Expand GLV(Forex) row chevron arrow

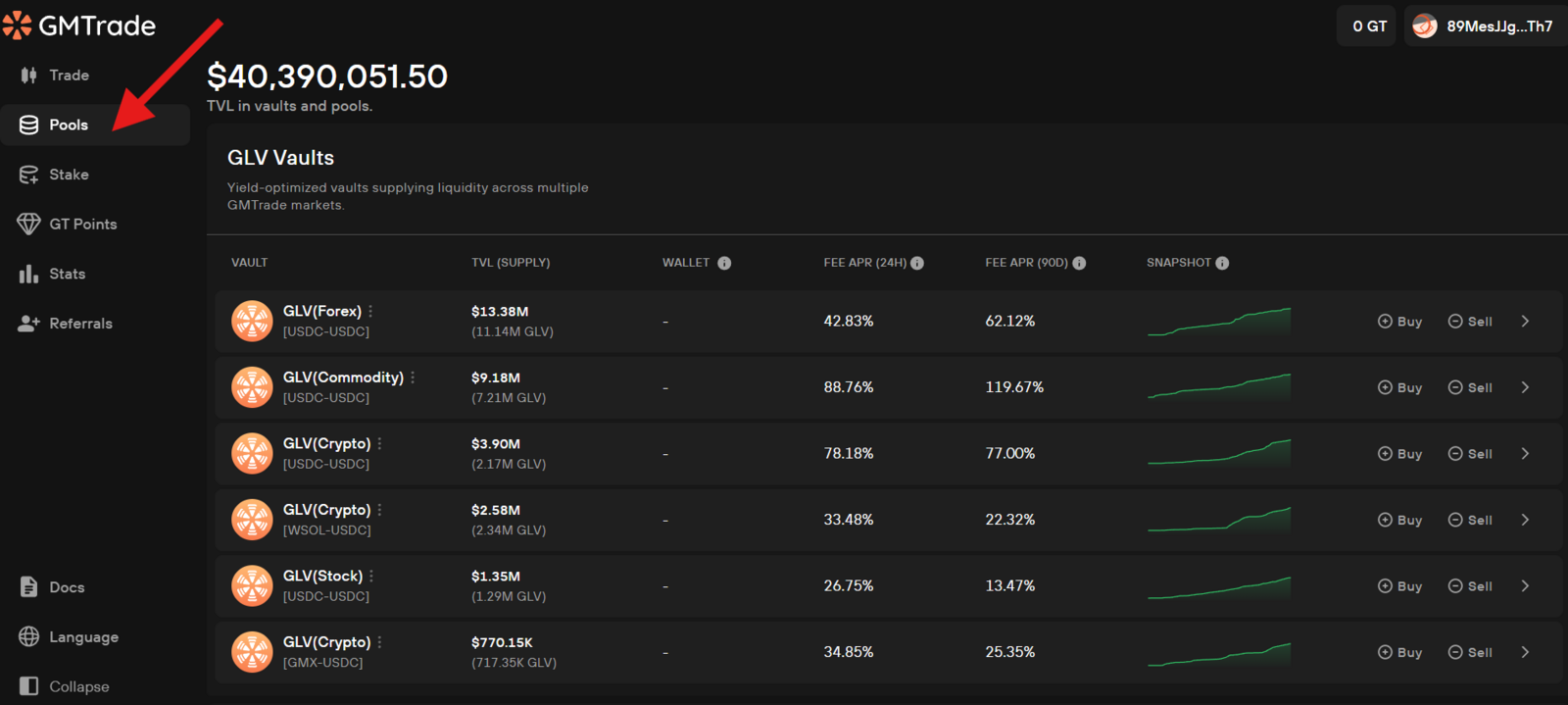[x=1525, y=321]
